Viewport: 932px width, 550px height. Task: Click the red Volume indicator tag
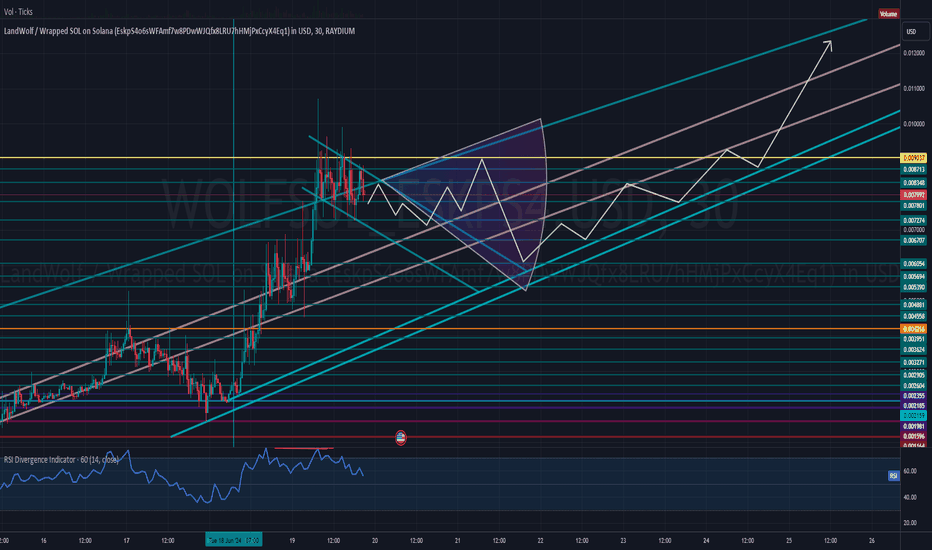click(x=888, y=14)
